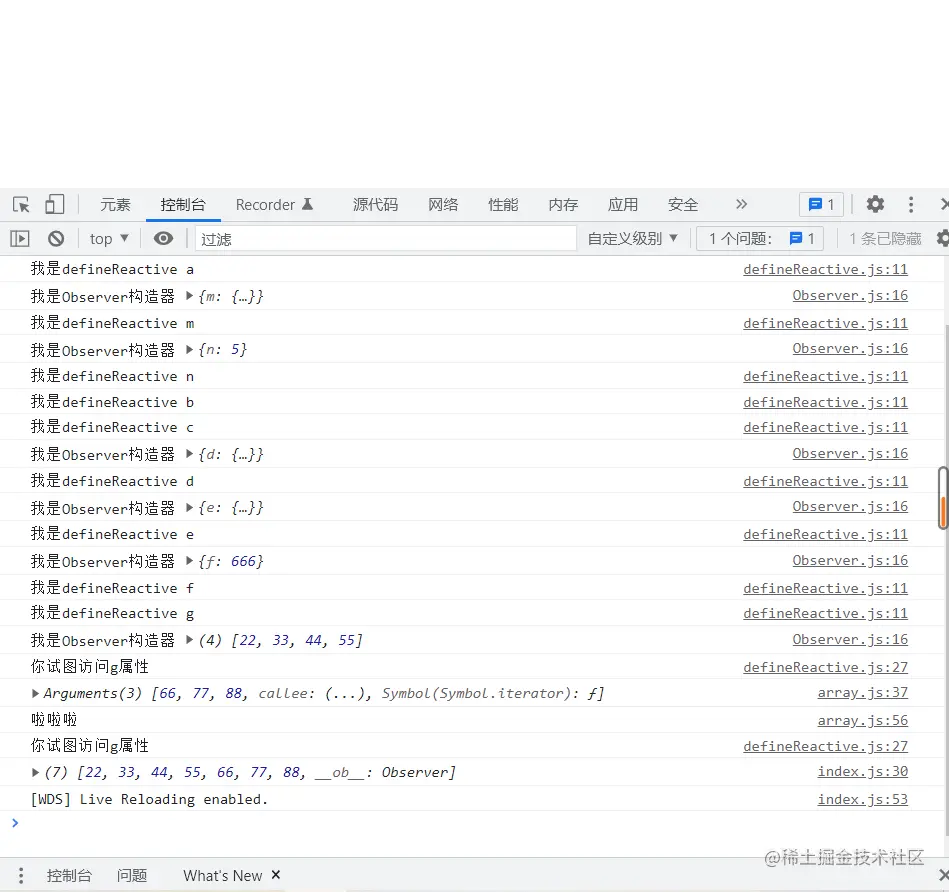Expand the (7) array with Observer

pyautogui.click(x=34, y=772)
